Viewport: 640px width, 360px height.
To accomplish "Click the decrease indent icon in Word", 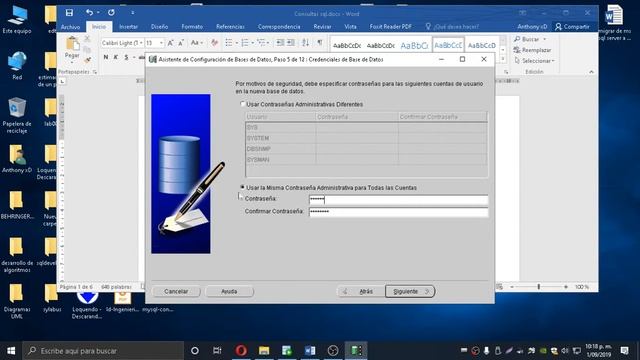I will 280,43.
